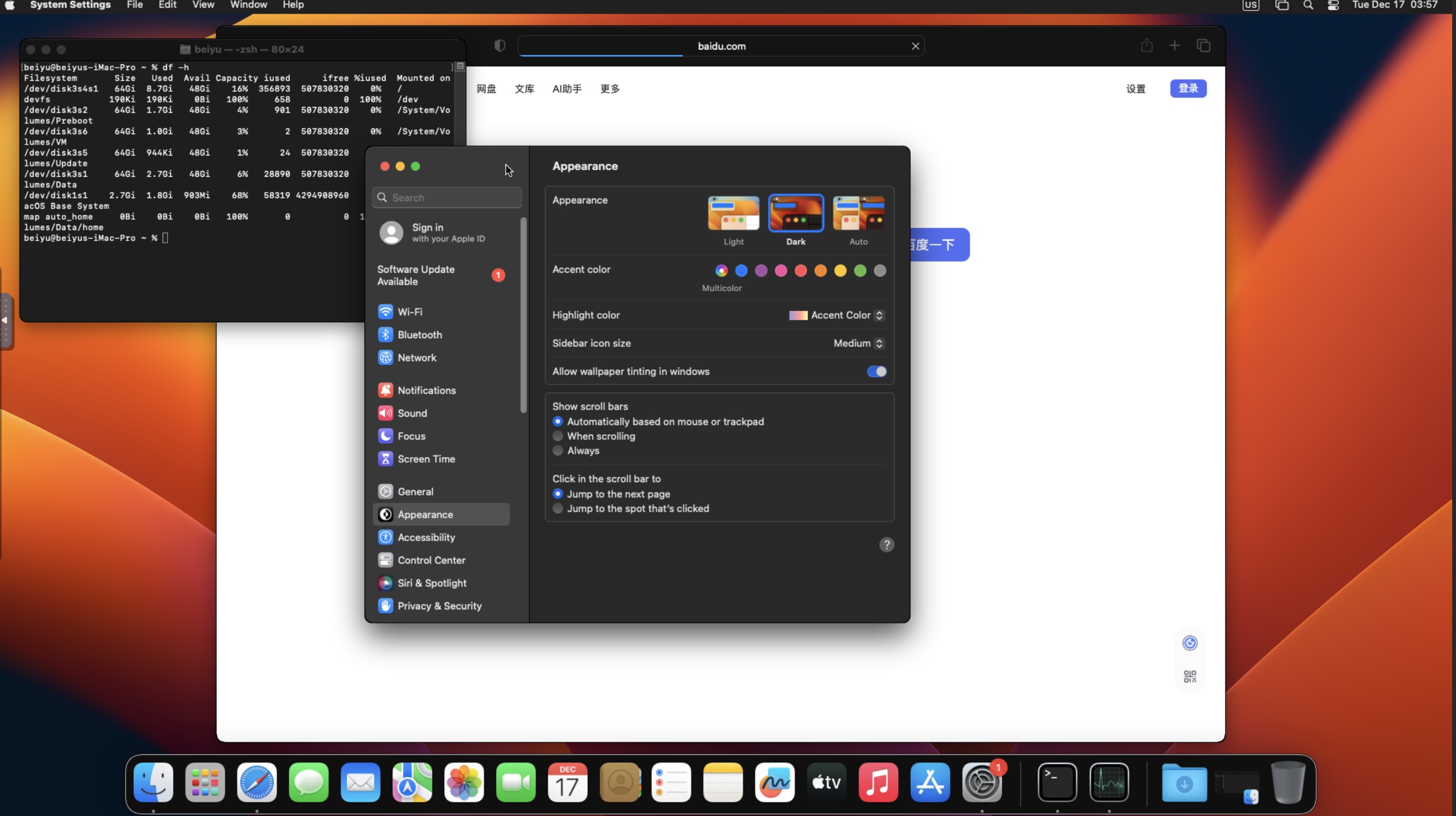
Task: Select the Notifications sidebar item
Action: click(x=441, y=390)
